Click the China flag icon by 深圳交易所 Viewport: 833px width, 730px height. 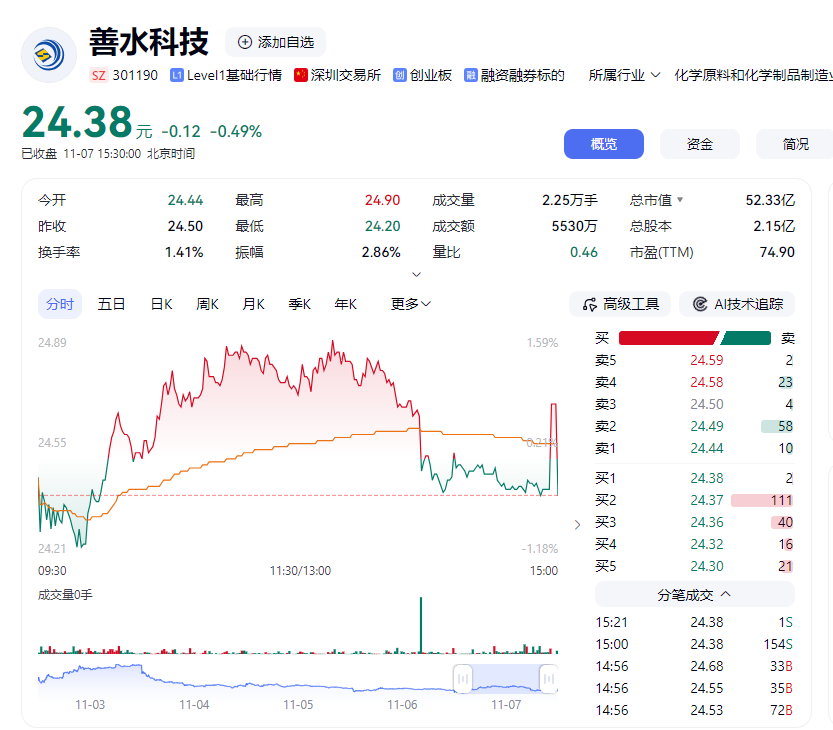301,75
